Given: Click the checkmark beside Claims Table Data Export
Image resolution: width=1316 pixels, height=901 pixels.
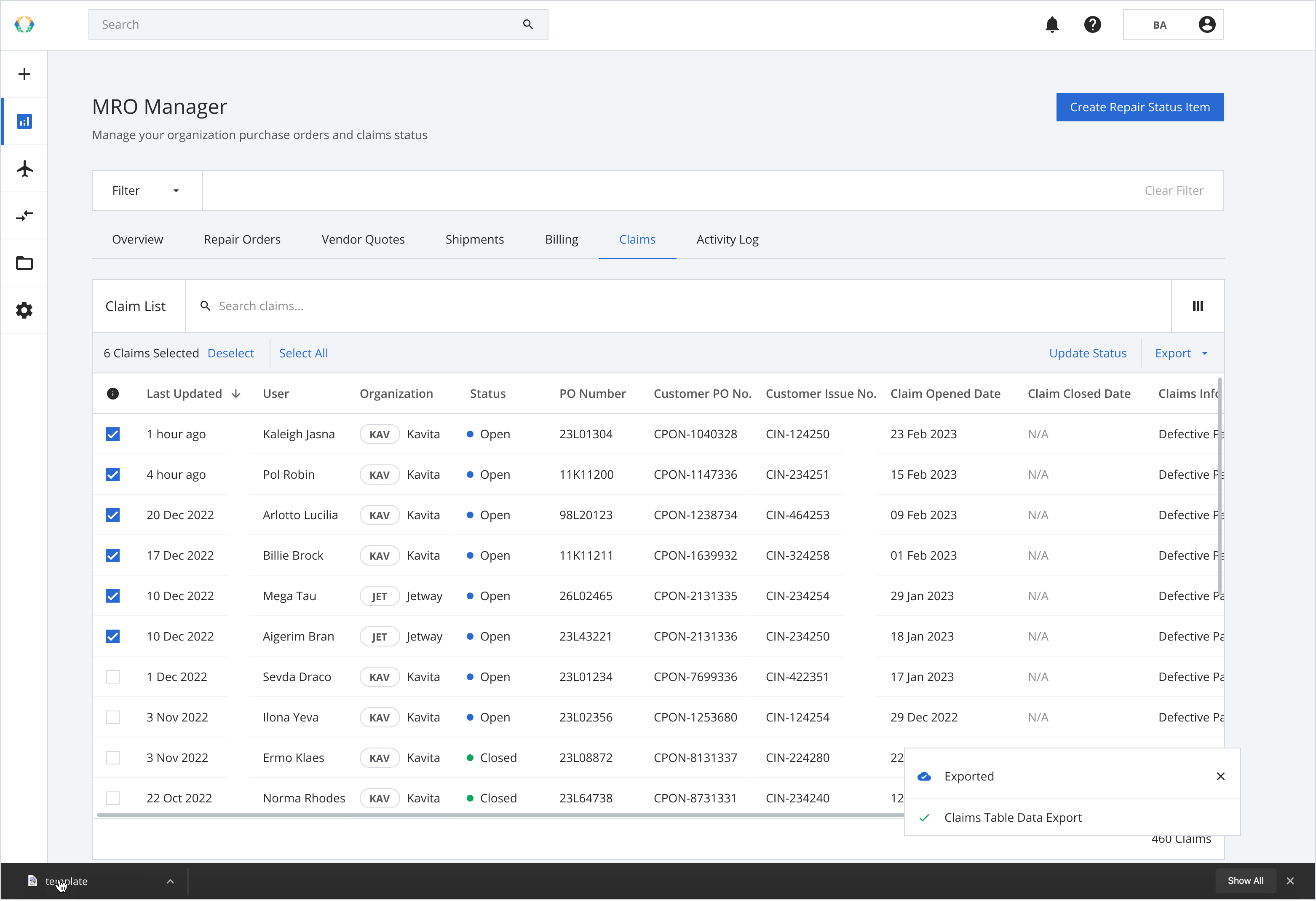Looking at the screenshot, I should tap(924, 818).
